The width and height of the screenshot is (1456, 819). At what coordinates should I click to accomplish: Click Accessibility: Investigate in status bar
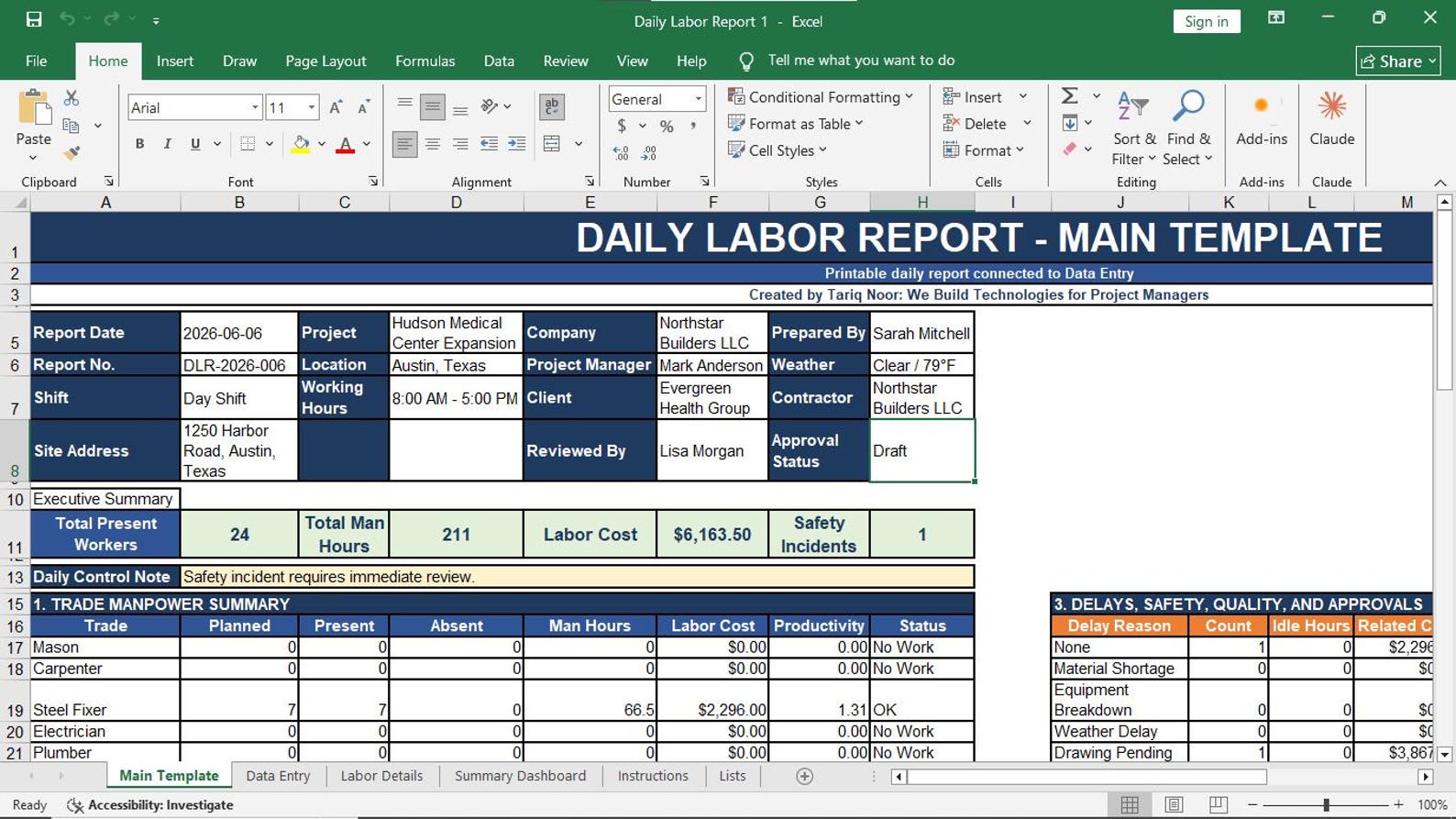point(150,804)
